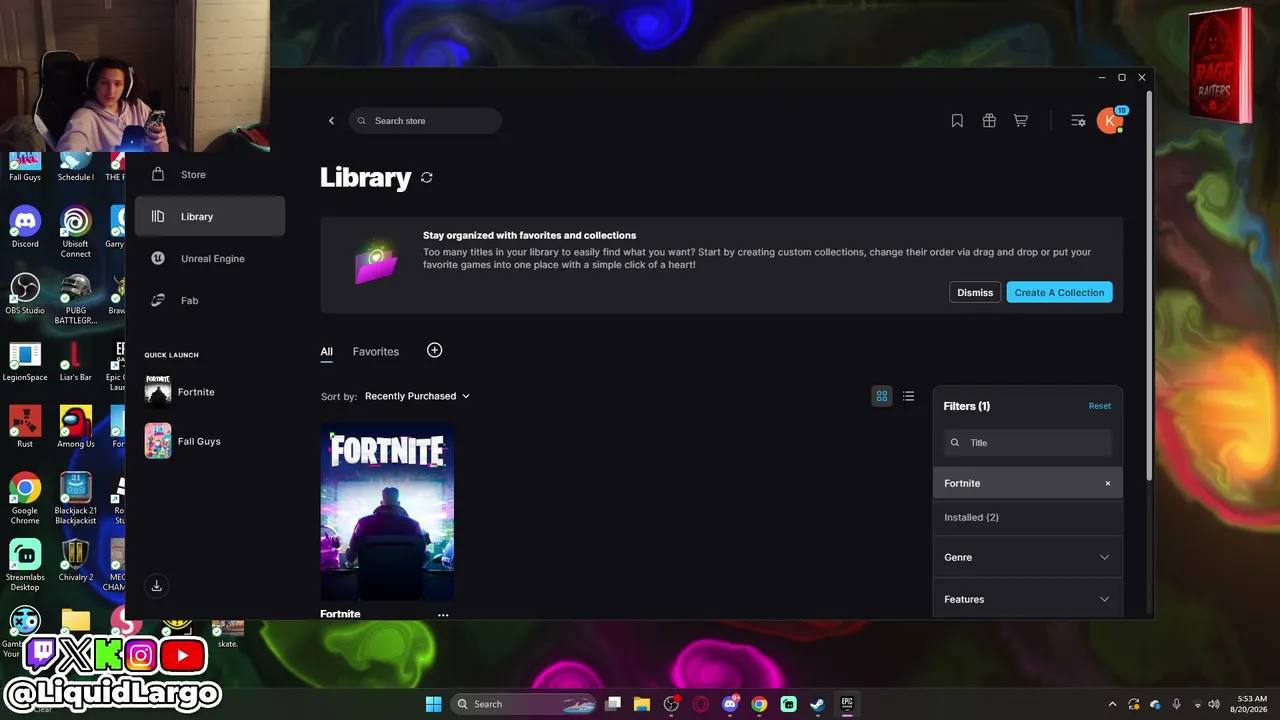Open Opera GX from the taskbar
Screen dimensions: 1280x720
(701, 704)
